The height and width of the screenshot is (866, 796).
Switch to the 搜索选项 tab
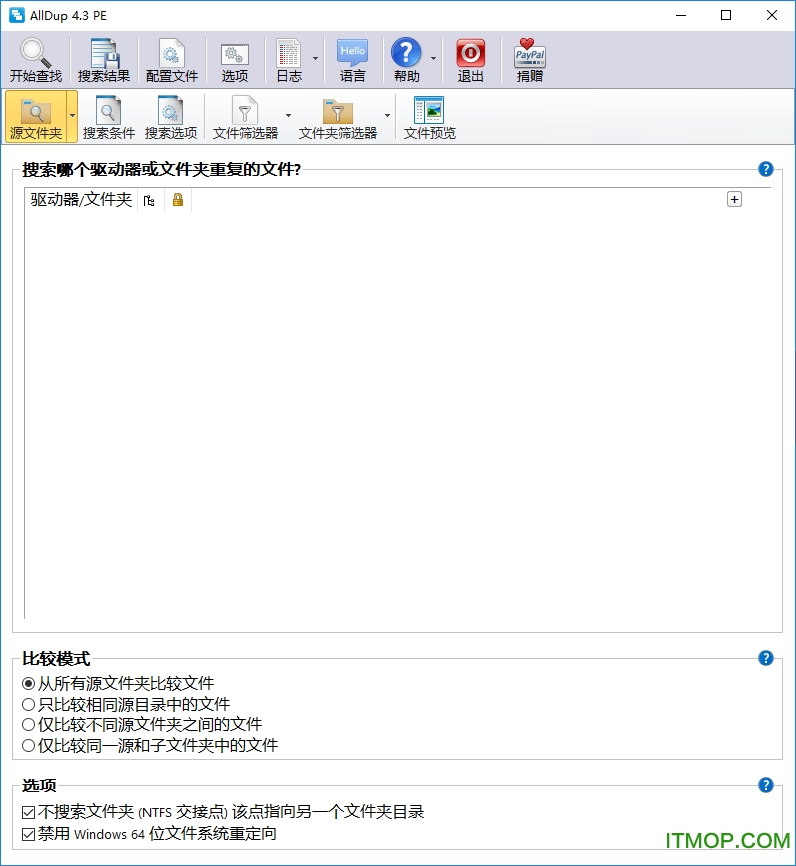coord(171,117)
